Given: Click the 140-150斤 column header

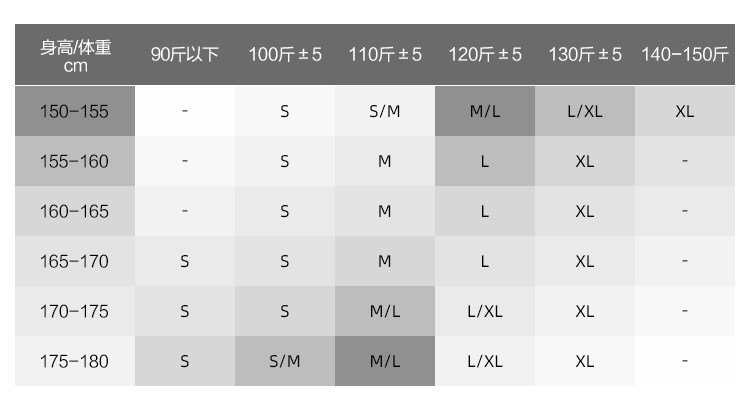Looking at the screenshot, I should pos(685,55).
